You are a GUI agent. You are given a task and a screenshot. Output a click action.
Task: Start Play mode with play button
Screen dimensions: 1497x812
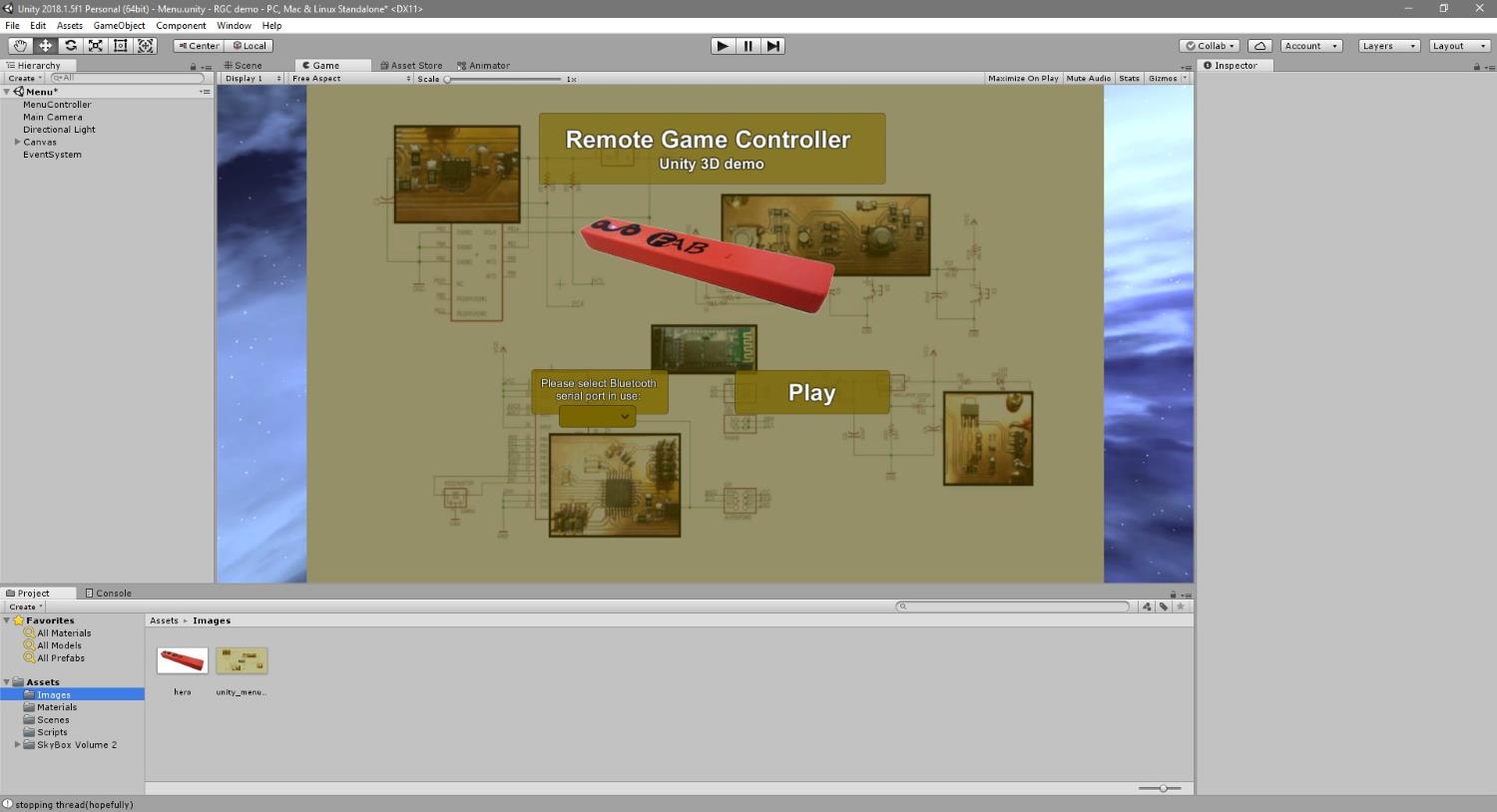pos(723,46)
